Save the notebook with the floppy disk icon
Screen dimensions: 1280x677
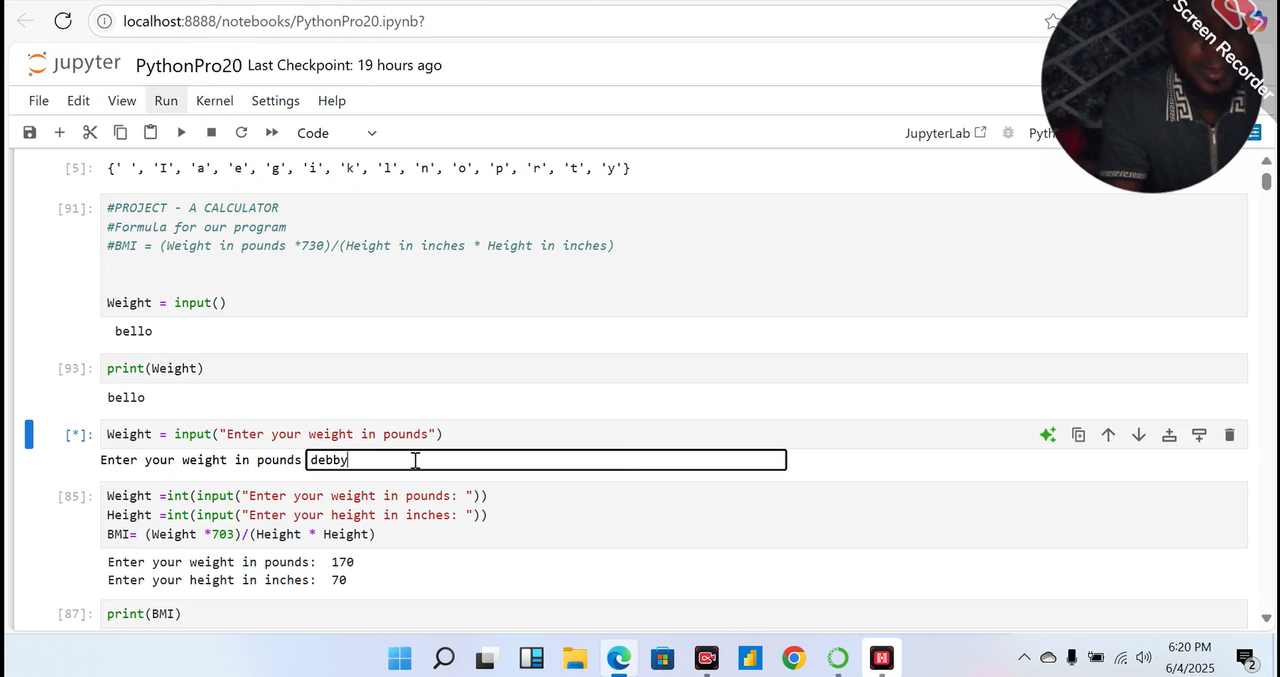(29, 132)
